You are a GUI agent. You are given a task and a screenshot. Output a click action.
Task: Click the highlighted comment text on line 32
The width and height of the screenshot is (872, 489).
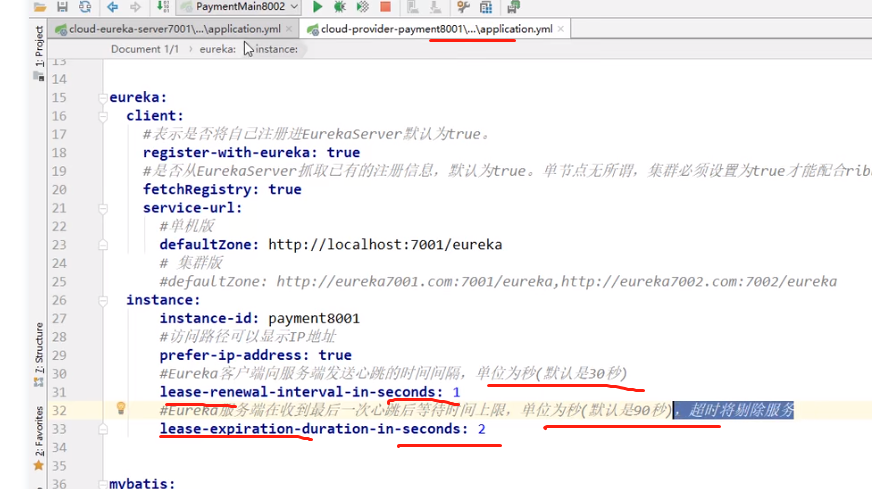pos(733,411)
